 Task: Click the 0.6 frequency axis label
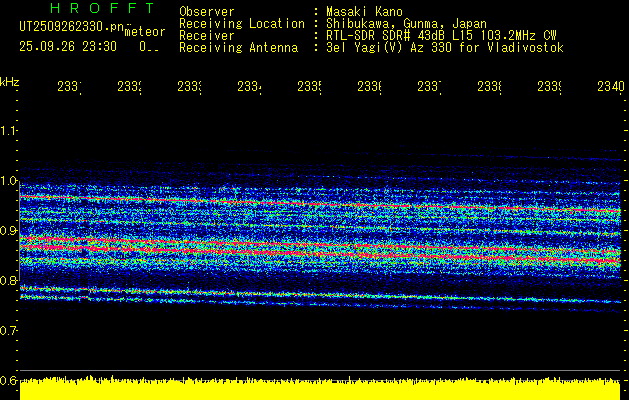coord(9,380)
